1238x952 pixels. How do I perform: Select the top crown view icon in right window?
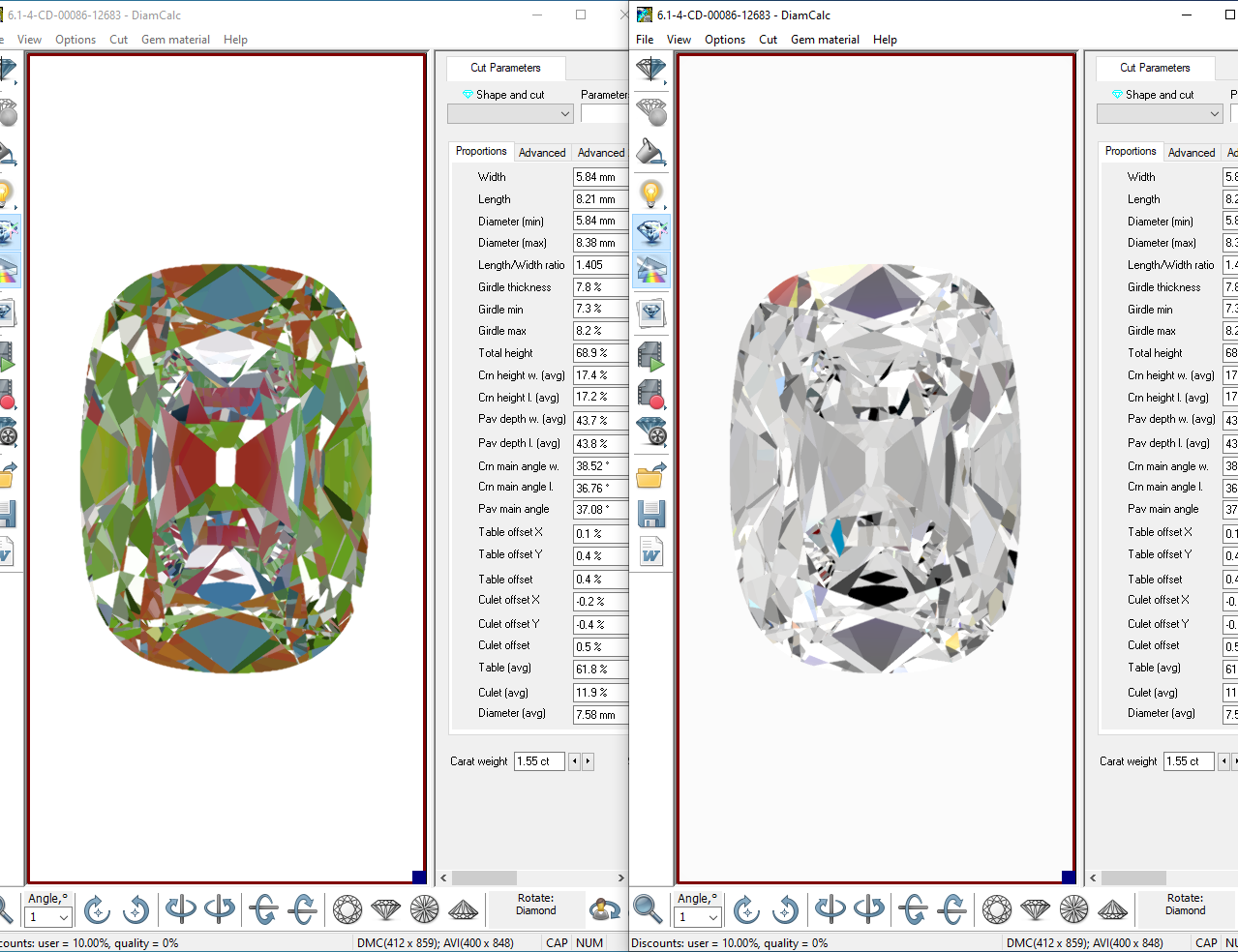pyautogui.click(x=997, y=909)
